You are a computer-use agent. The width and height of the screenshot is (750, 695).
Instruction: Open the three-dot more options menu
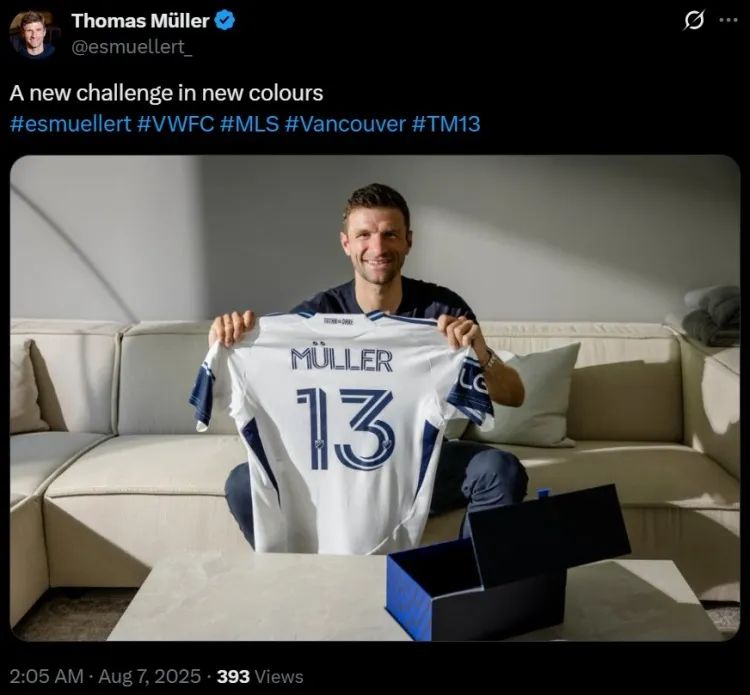coord(728,21)
